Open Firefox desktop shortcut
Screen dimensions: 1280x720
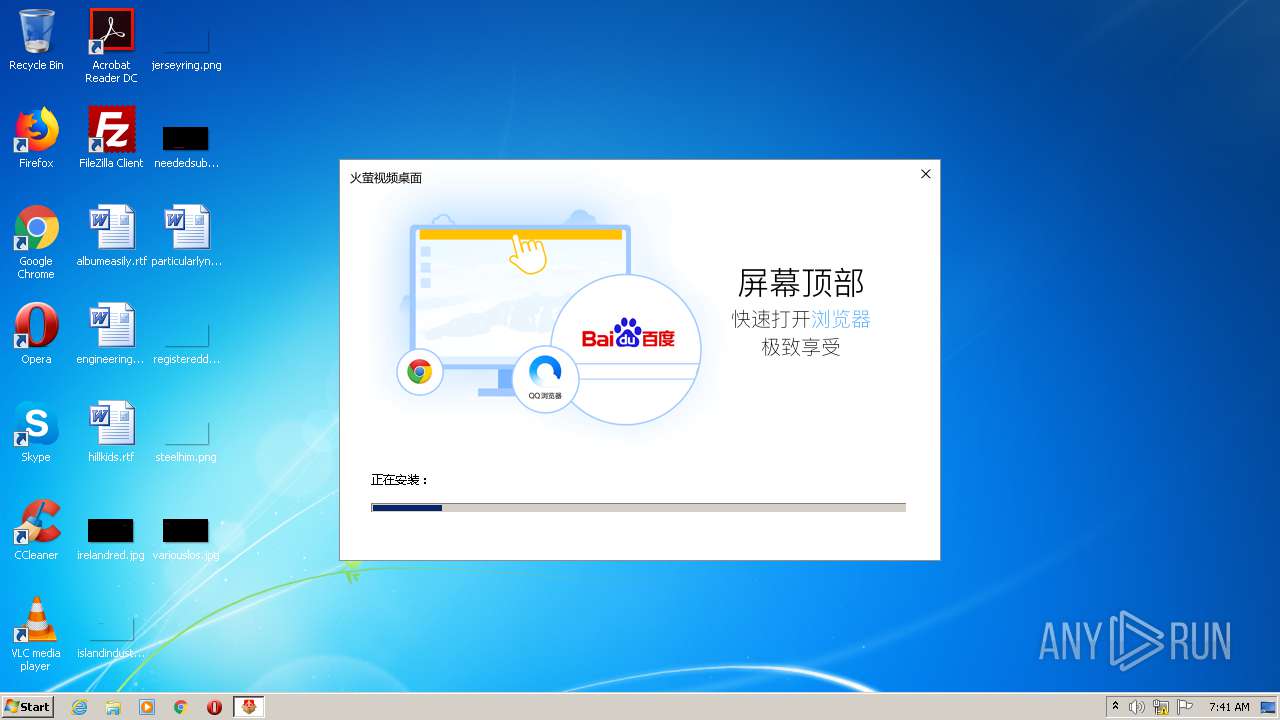pos(36,137)
